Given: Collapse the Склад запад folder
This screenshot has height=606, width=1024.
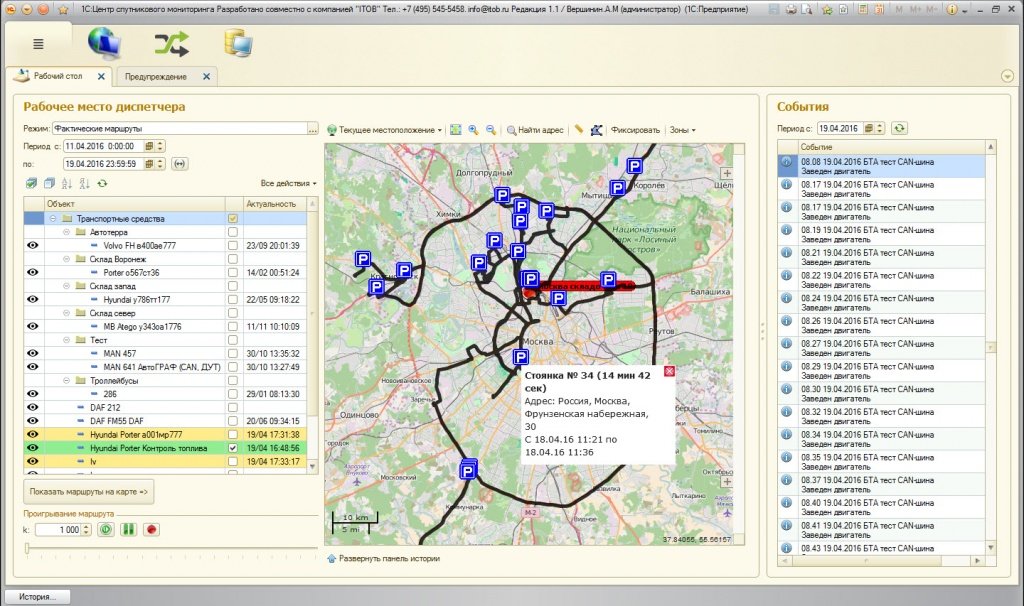Looking at the screenshot, I should [x=66, y=286].
